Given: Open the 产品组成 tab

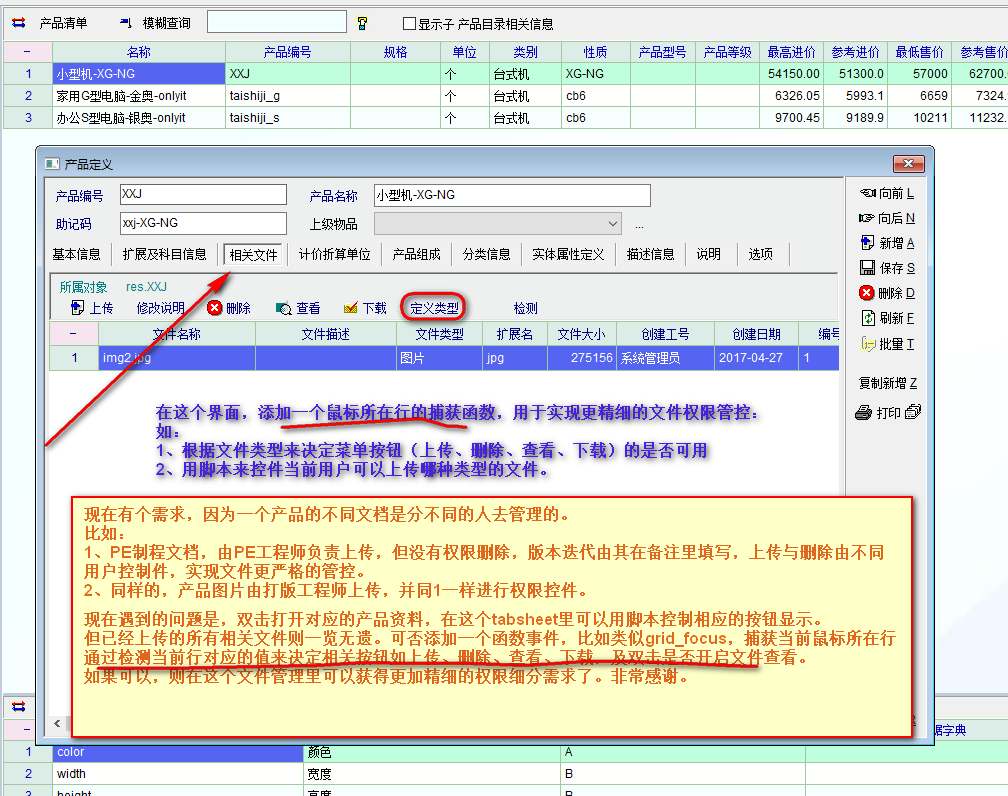Looking at the screenshot, I should (416, 254).
